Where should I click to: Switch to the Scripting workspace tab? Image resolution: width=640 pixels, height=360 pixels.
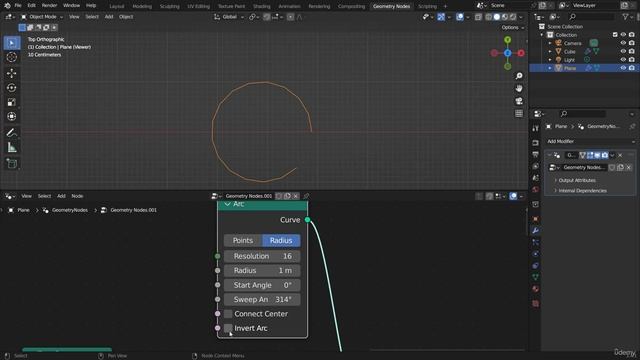click(427, 6)
